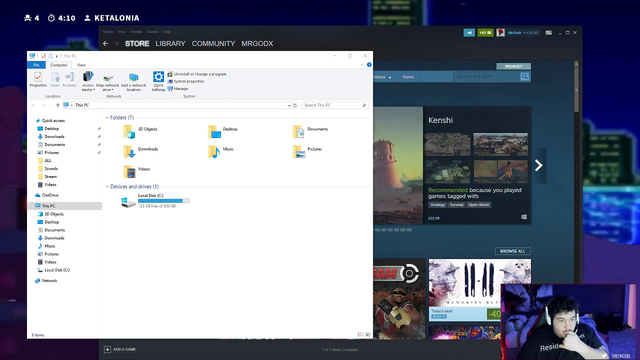Click the WISHLIST button in Steam store
This screenshot has height=360, width=640.
(513, 66)
